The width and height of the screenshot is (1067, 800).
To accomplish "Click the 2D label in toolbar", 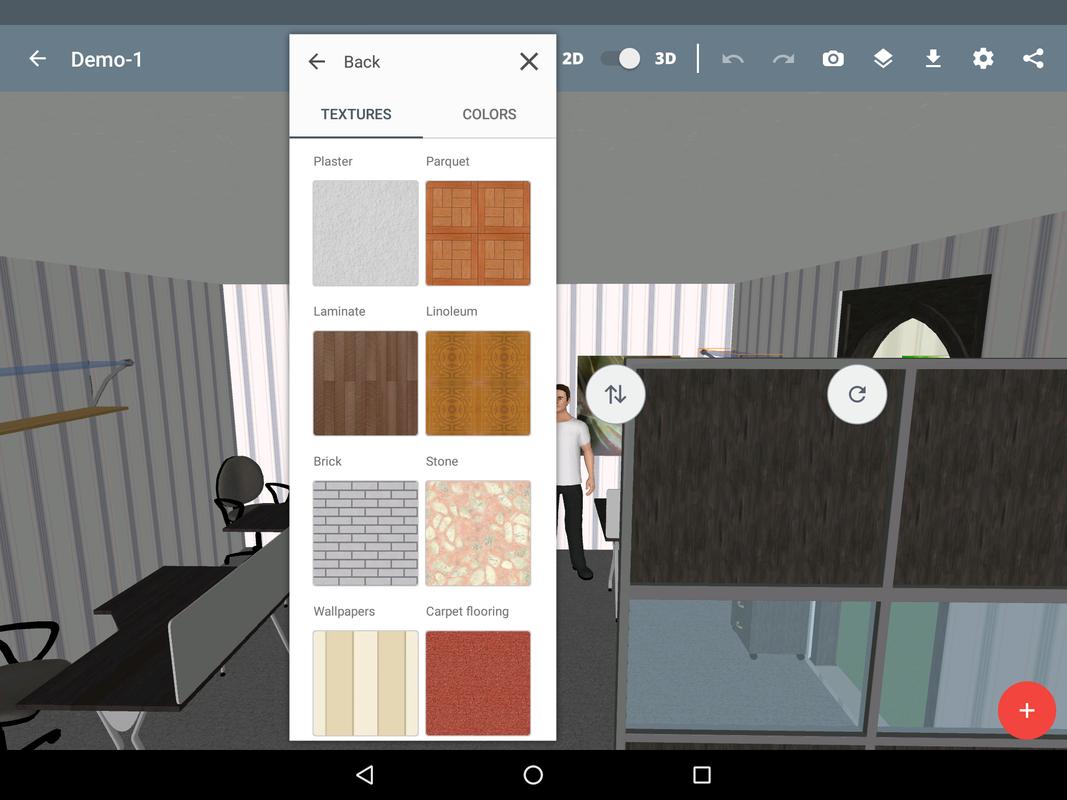I will point(572,59).
